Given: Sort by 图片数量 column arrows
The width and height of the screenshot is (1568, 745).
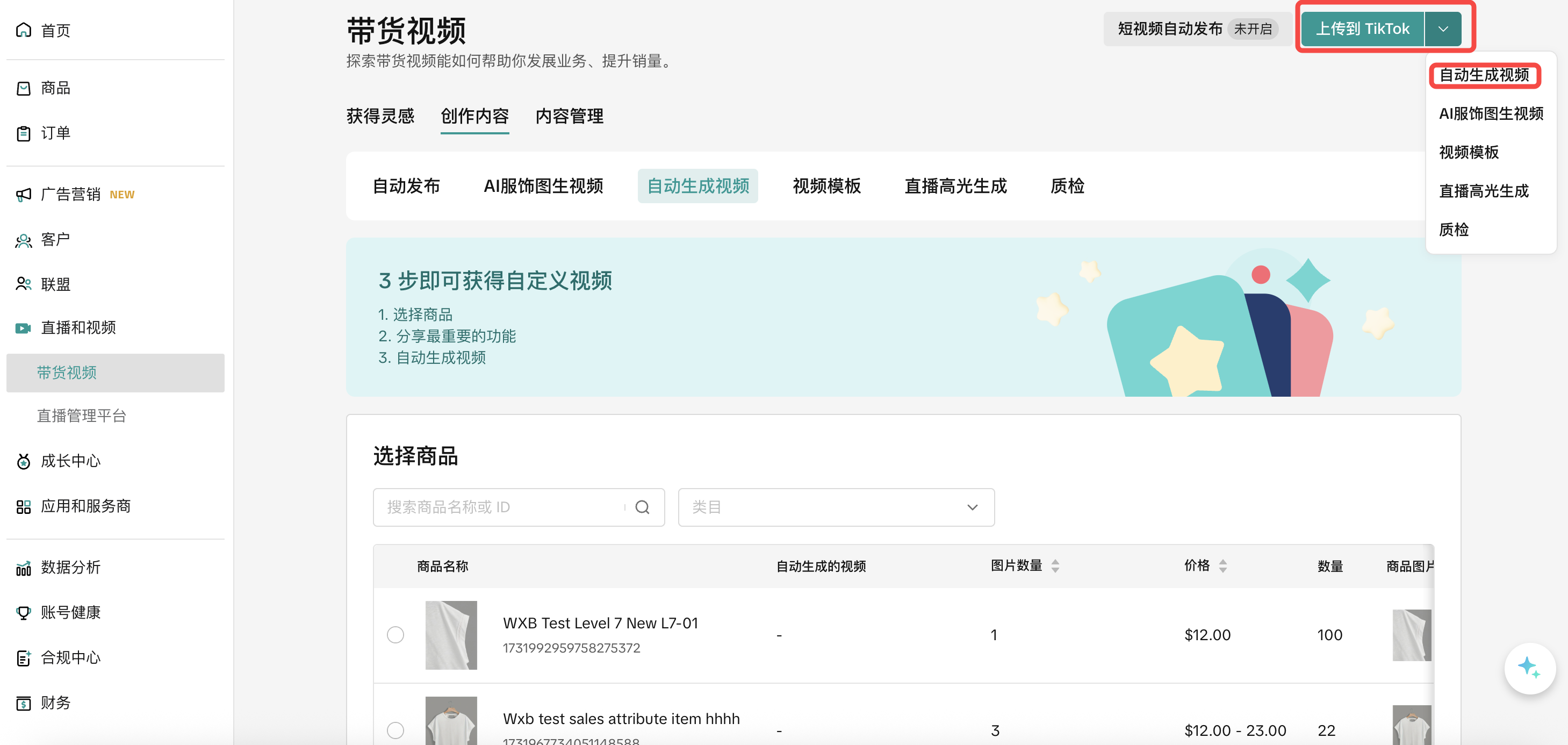Looking at the screenshot, I should tap(1055, 566).
